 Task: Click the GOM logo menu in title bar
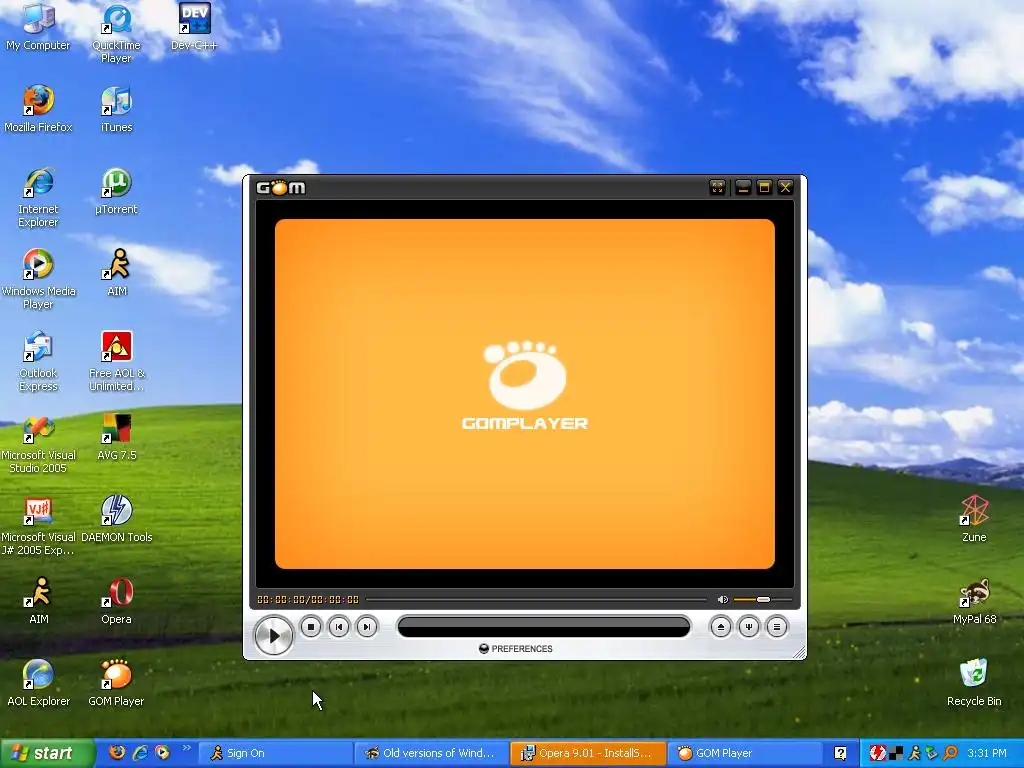(281, 188)
